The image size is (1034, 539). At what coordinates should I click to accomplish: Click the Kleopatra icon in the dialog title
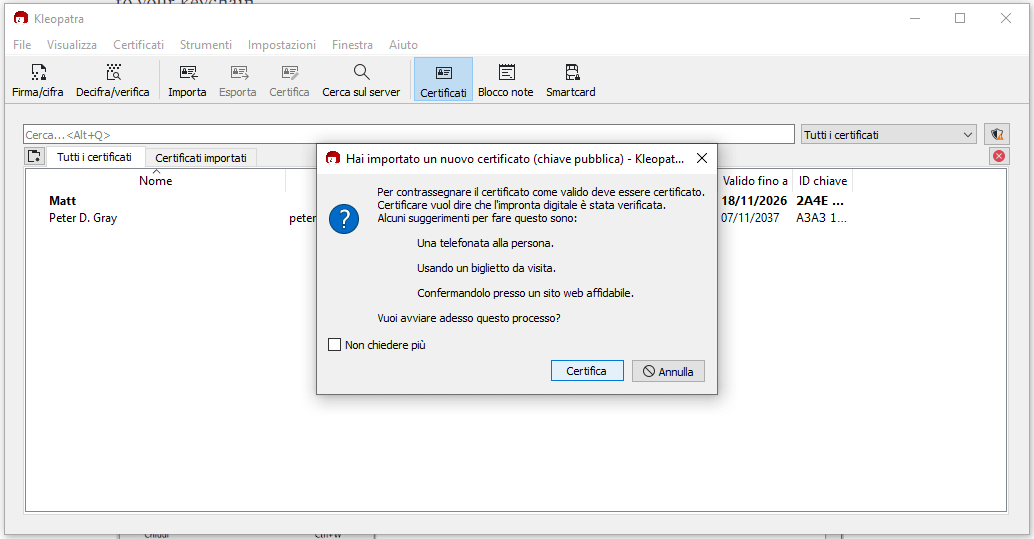coord(333,158)
